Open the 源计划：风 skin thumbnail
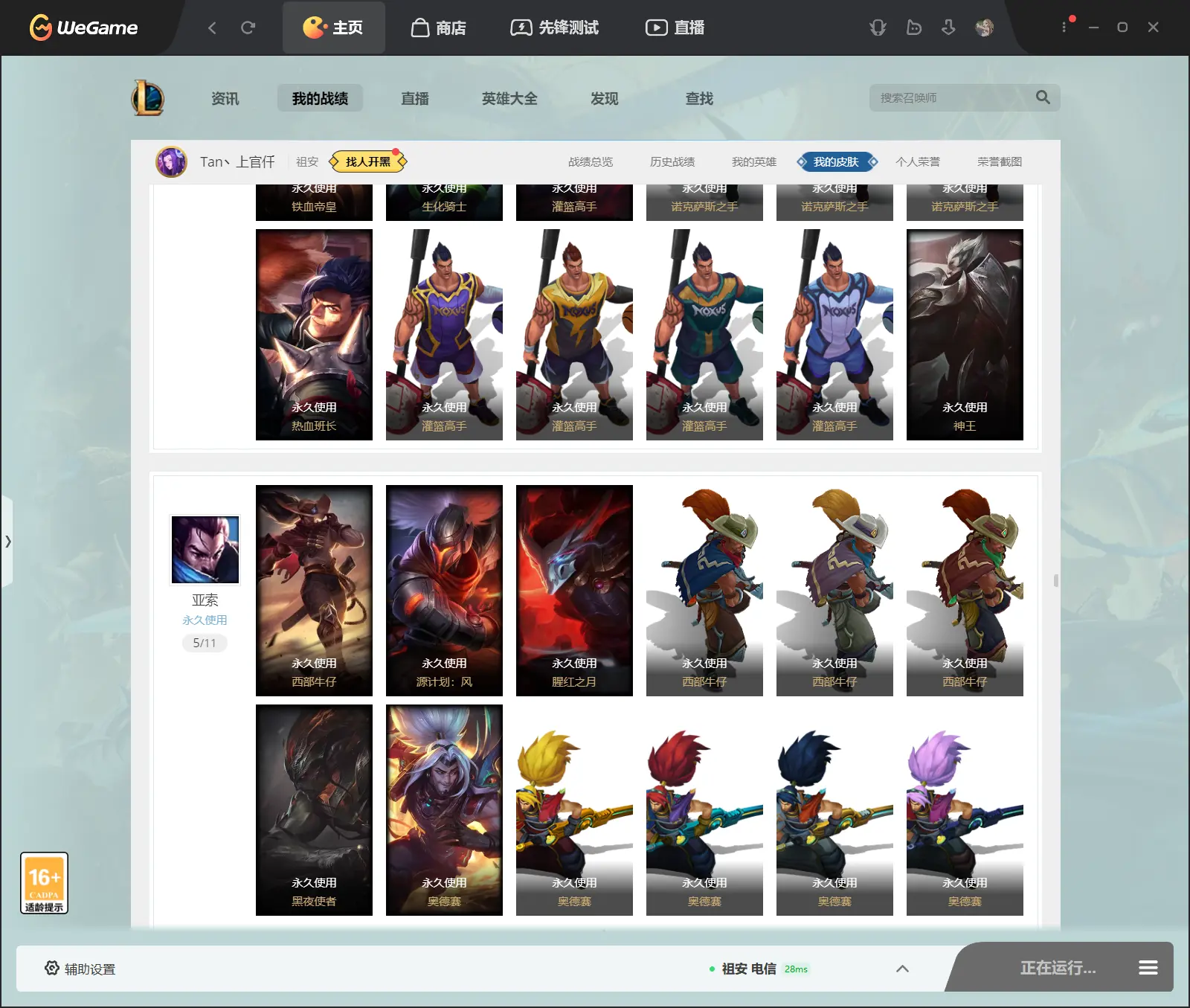Screen dimensions: 1190x1008 pyautogui.click(x=444, y=591)
